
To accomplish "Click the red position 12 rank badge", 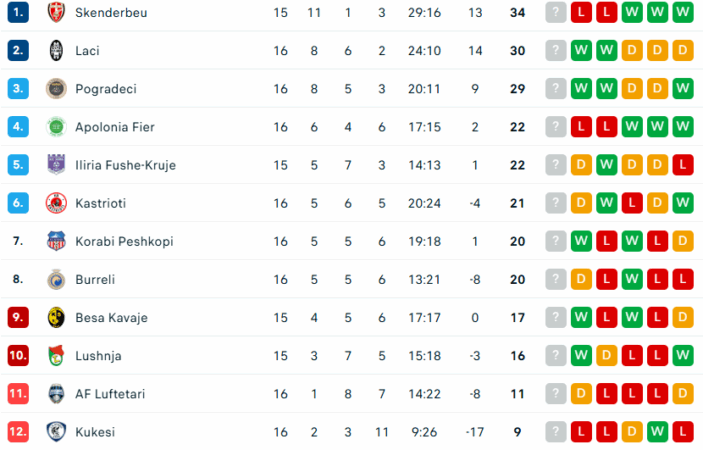I will (x=18, y=432).
